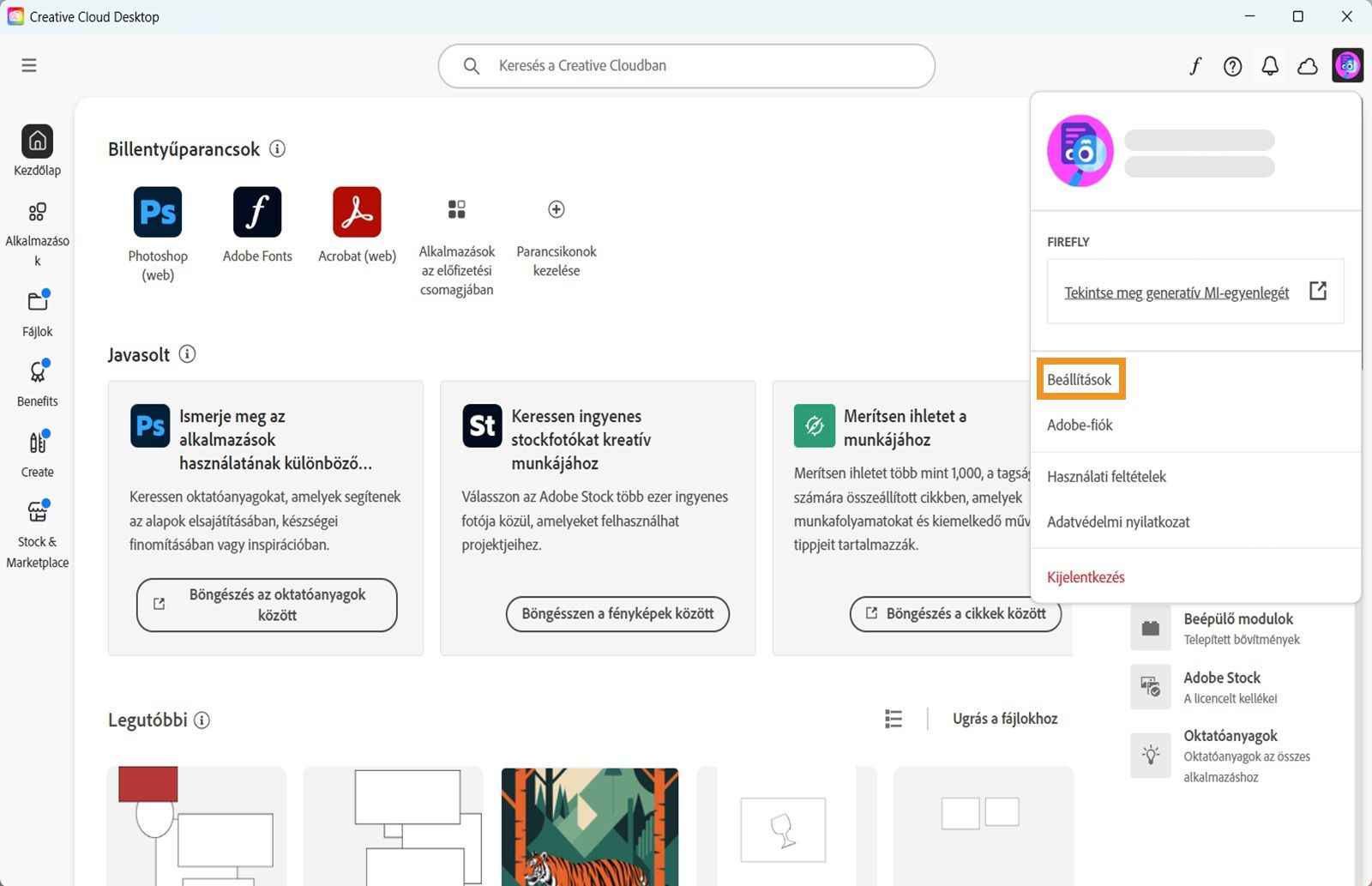This screenshot has height=886, width=1372.
Task: Select Beállítások in account menu
Action: (x=1080, y=379)
